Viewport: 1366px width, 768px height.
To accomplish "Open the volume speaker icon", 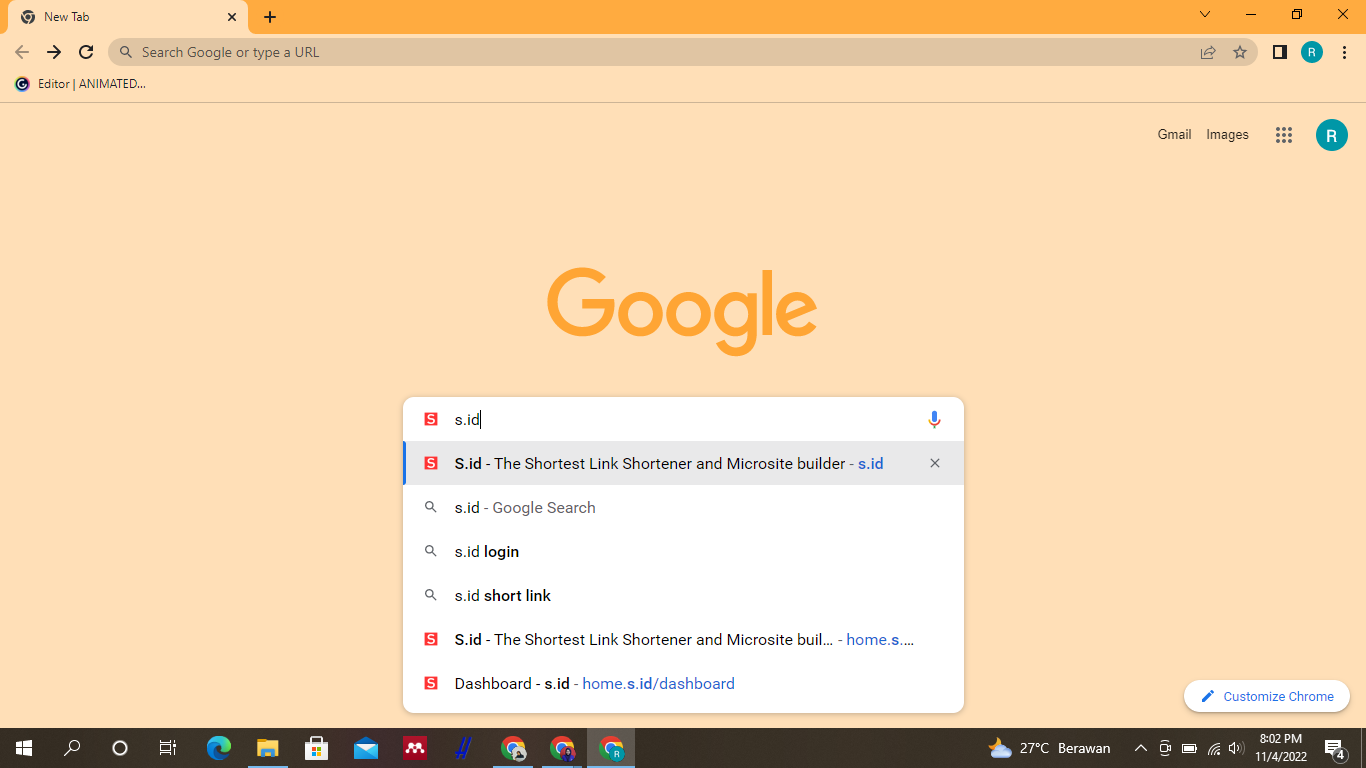I will [x=1236, y=748].
